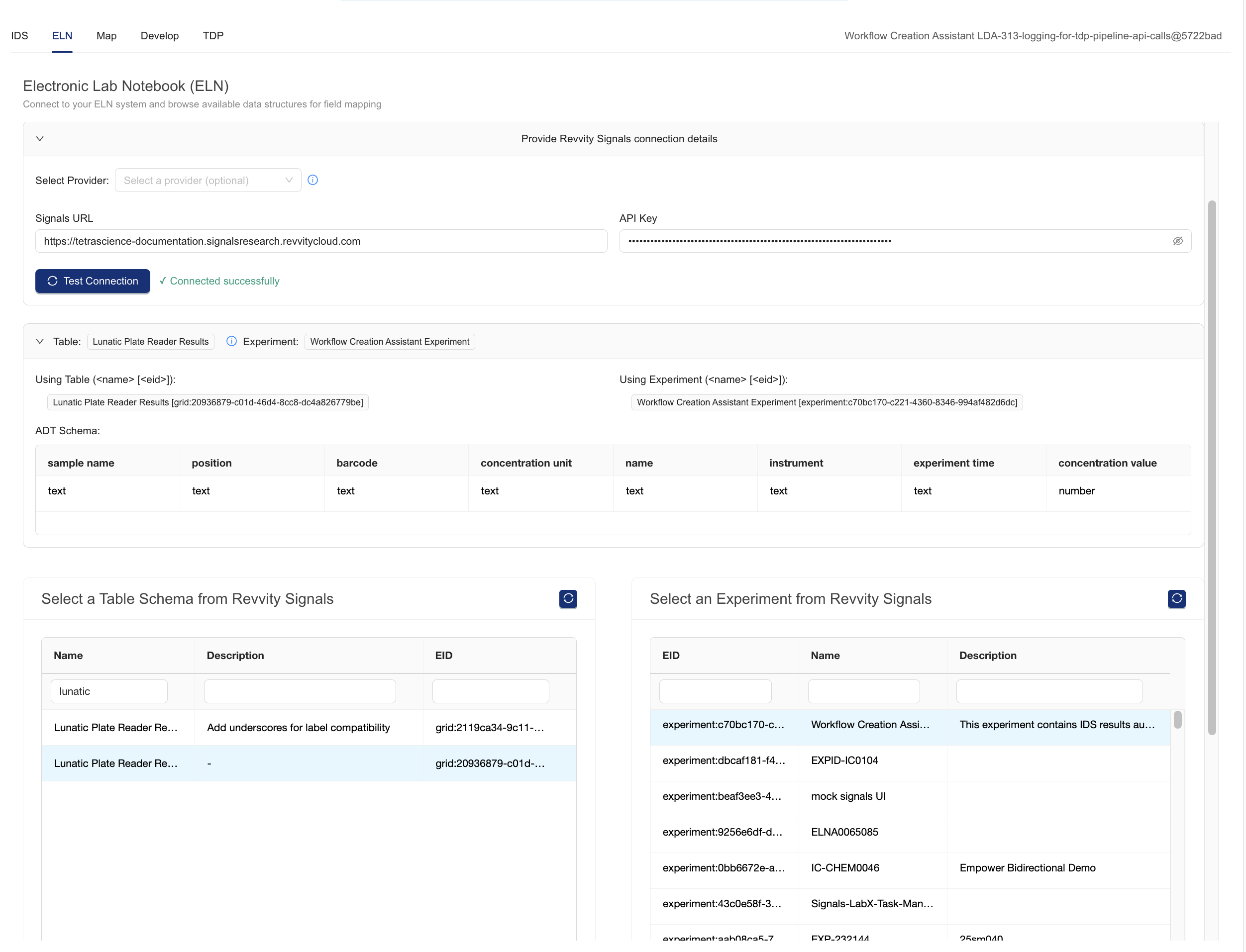The image size is (1246, 952).
Task: Click the experiment list scrollbar thumb
Action: [x=1177, y=720]
